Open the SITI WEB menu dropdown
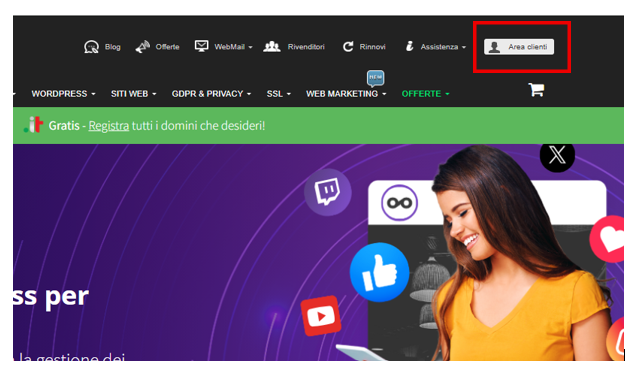628x365 pixels. click(x=133, y=94)
